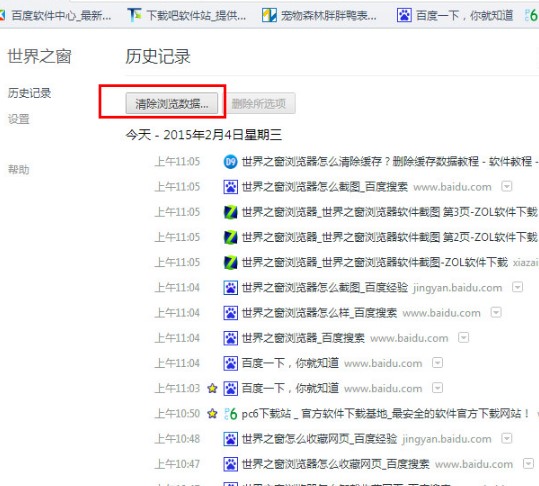
Task: Click Baidu favicon of 怎么样_百度搜索 entry
Action: click(x=230, y=313)
